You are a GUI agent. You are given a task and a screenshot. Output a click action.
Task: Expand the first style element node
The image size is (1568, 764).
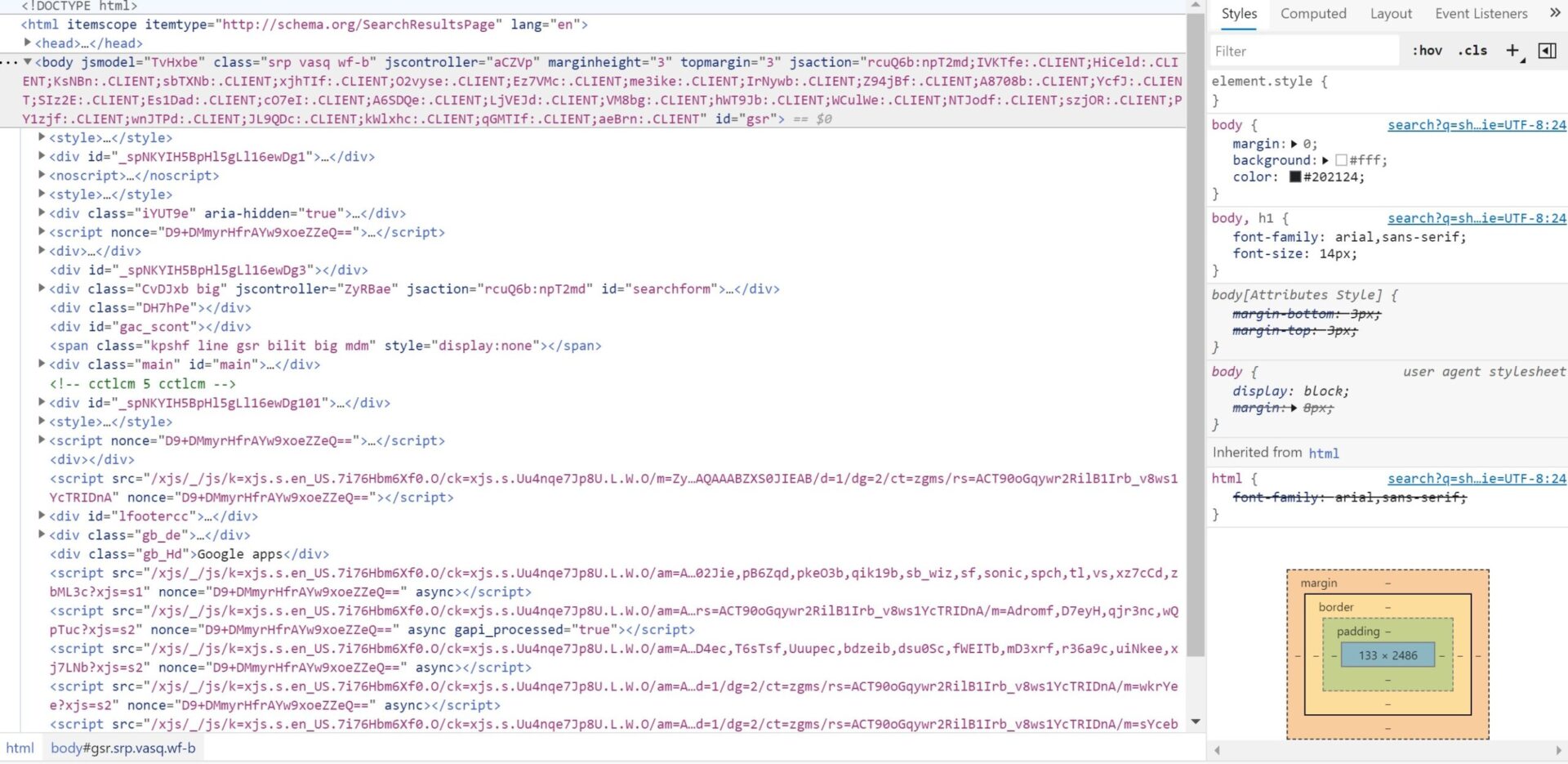pyautogui.click(x=42, y=137)
